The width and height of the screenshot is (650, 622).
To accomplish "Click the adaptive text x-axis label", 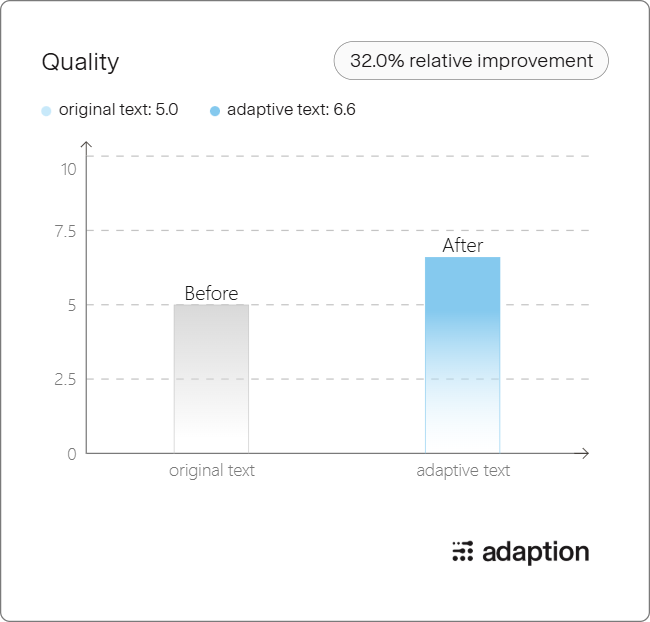I will tap(463, 471).
